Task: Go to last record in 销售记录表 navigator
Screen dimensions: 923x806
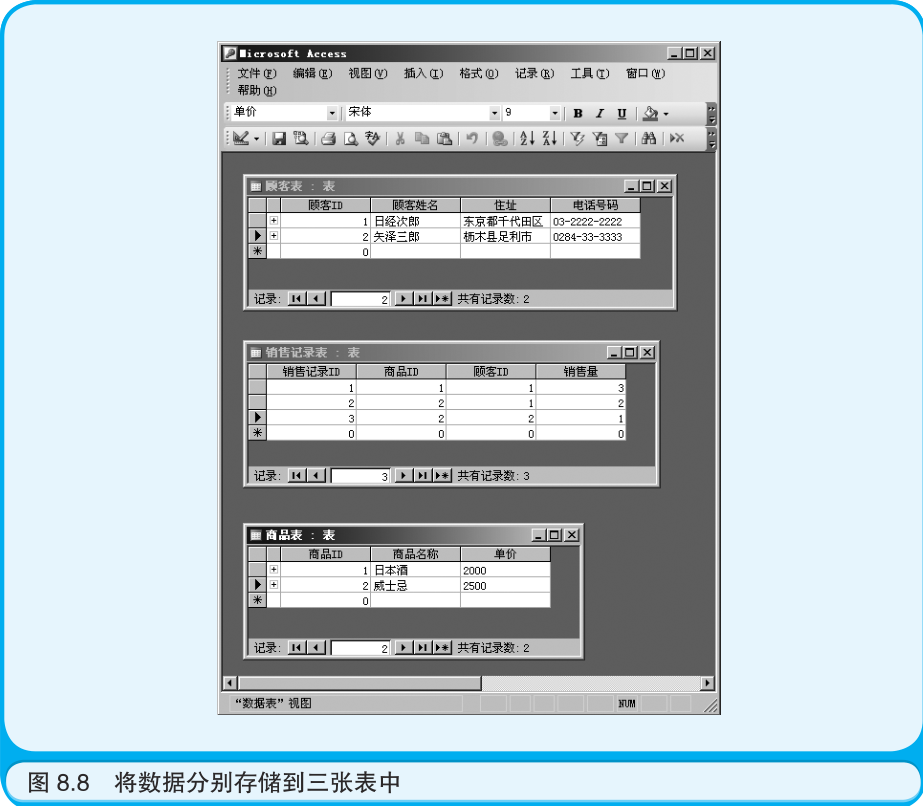Action: (423, 475)
